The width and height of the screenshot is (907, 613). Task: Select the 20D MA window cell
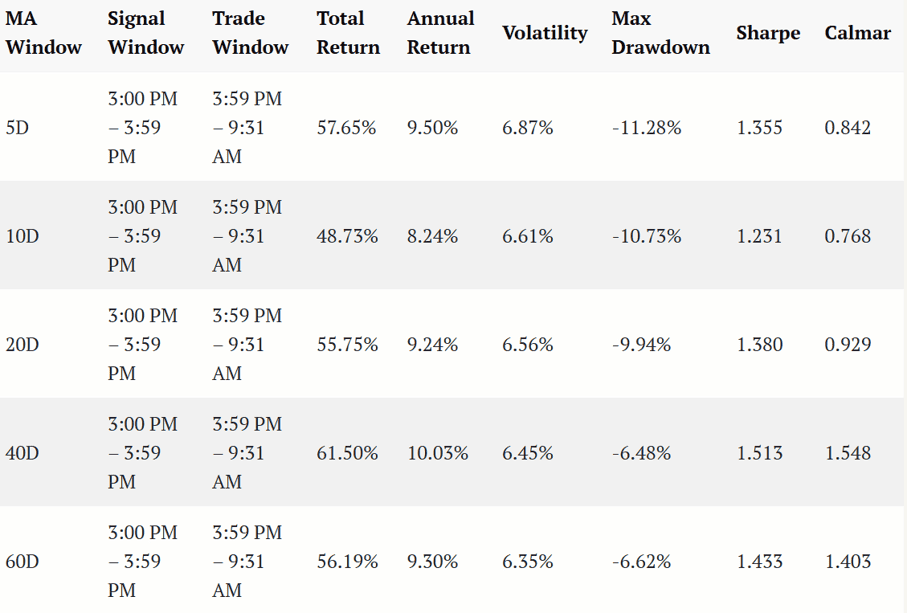(x=22, y=345)
